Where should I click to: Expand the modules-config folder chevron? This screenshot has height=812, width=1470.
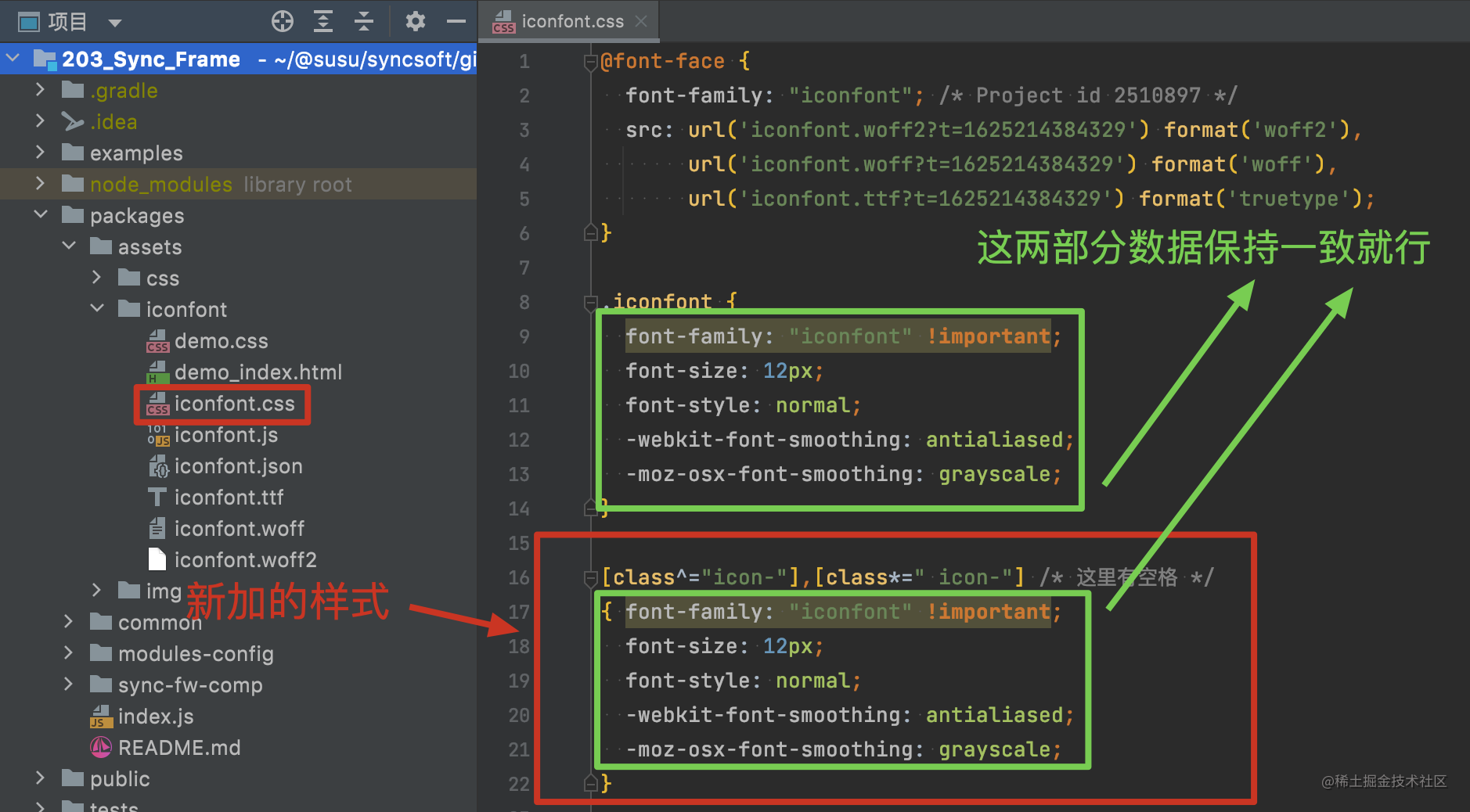tap(68, 653)
